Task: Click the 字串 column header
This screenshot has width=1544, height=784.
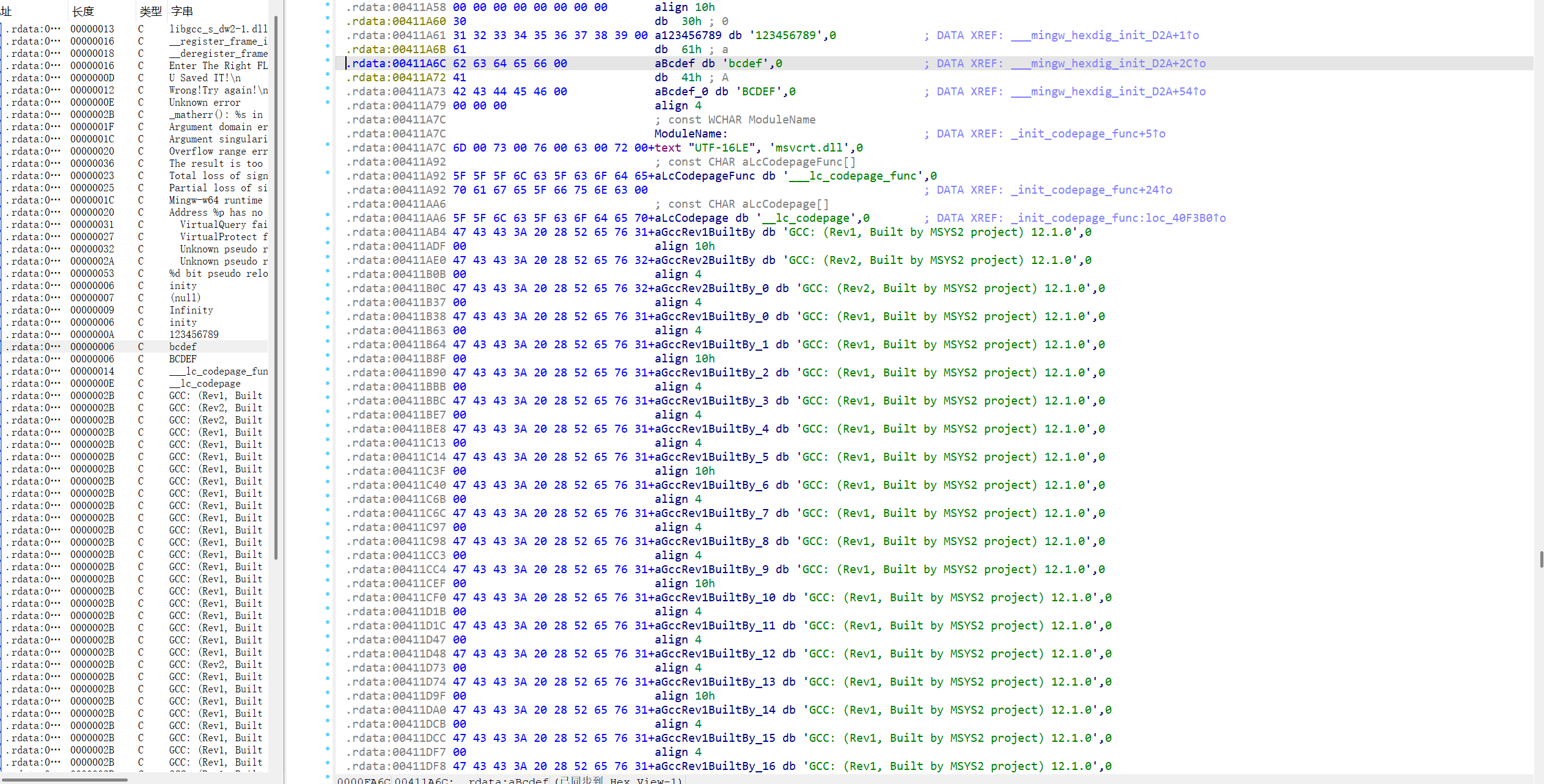Action: 182,11
